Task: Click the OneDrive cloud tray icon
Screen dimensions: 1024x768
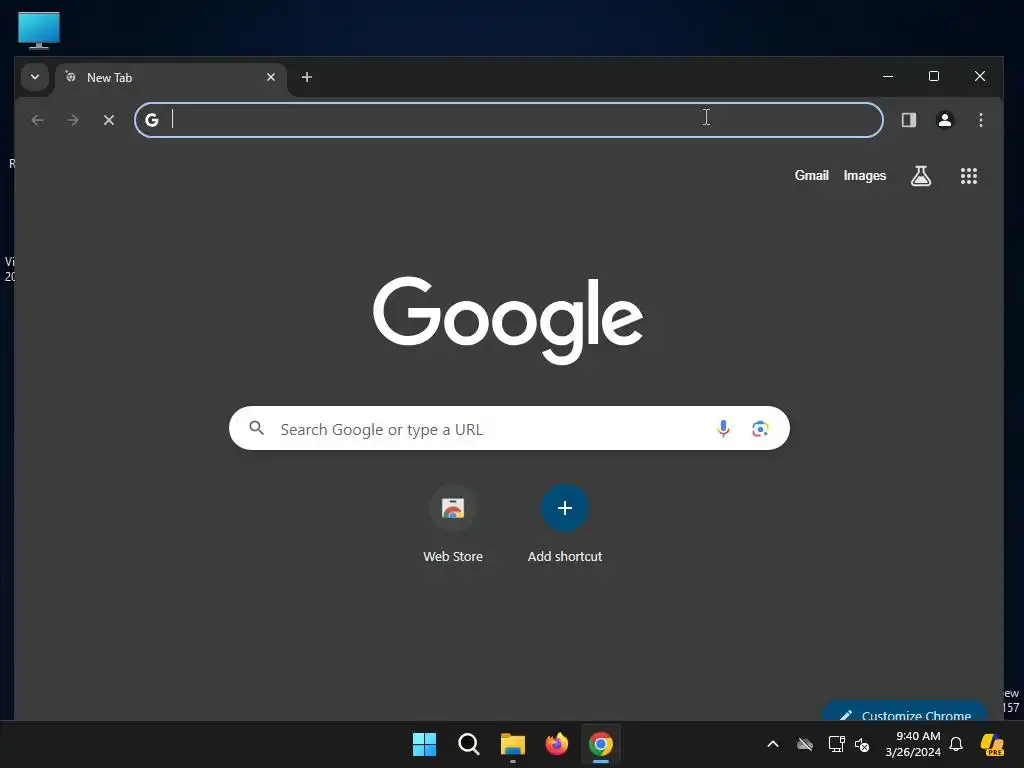Action: coord(805,744)
